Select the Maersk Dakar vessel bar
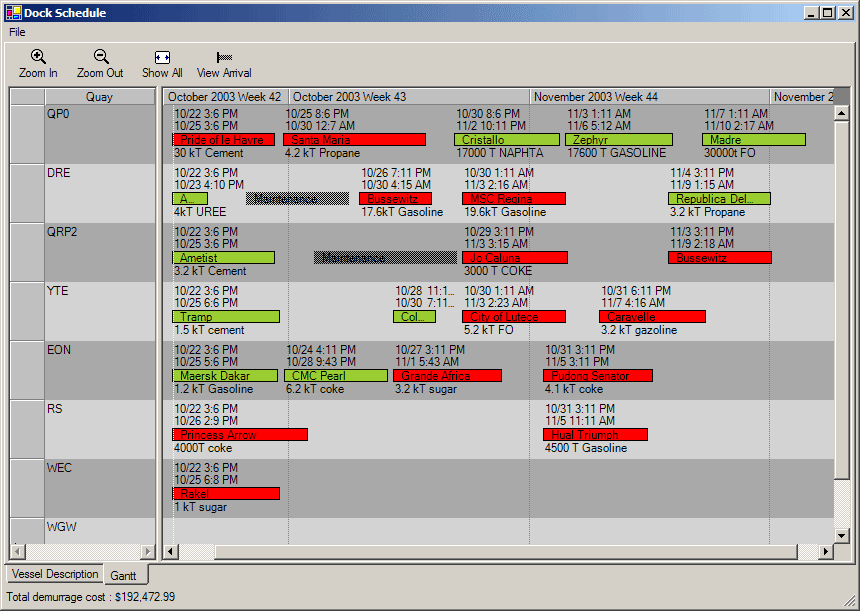Viewport: 860px width, 611px height. pyautogui.click(x=225, y=376)
